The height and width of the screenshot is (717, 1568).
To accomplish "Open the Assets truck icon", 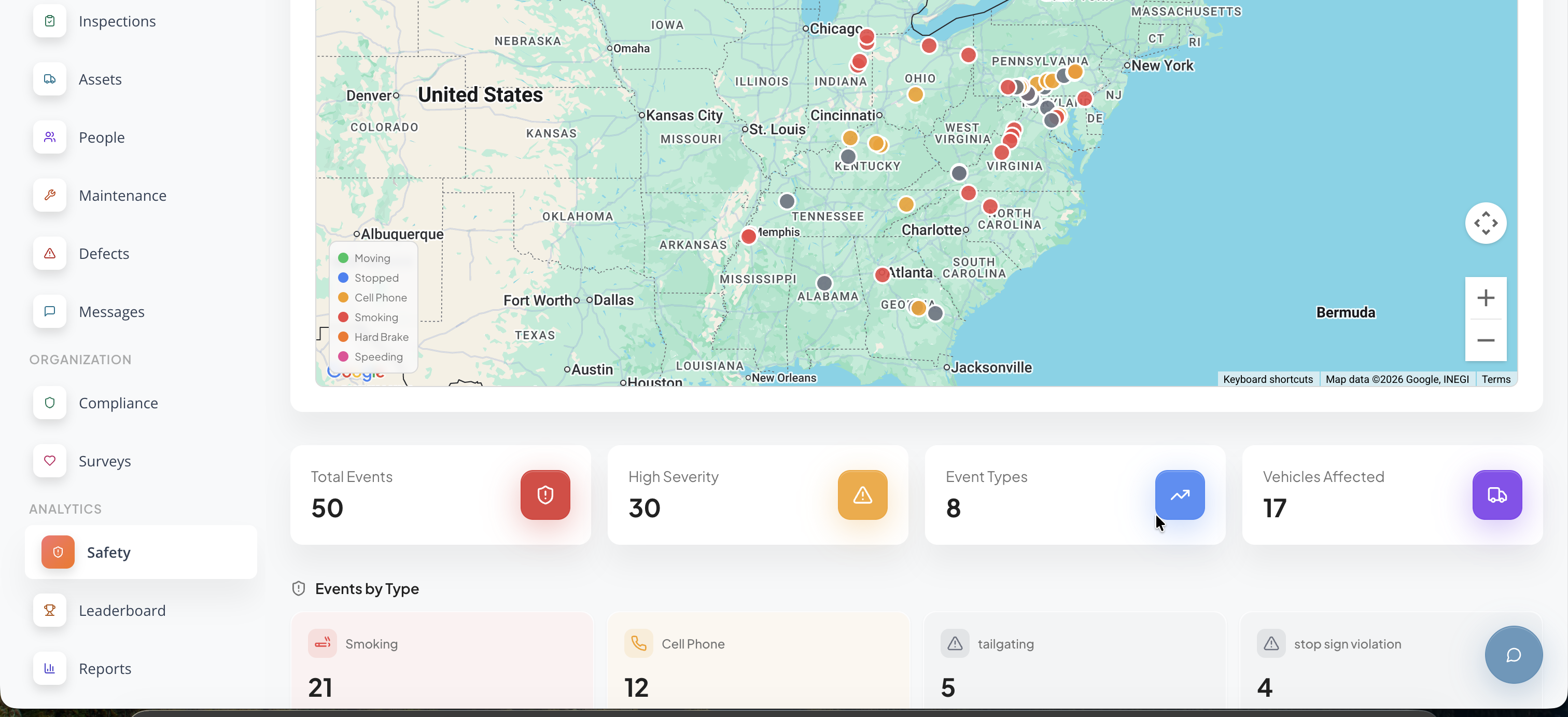I will click(50, 79).
